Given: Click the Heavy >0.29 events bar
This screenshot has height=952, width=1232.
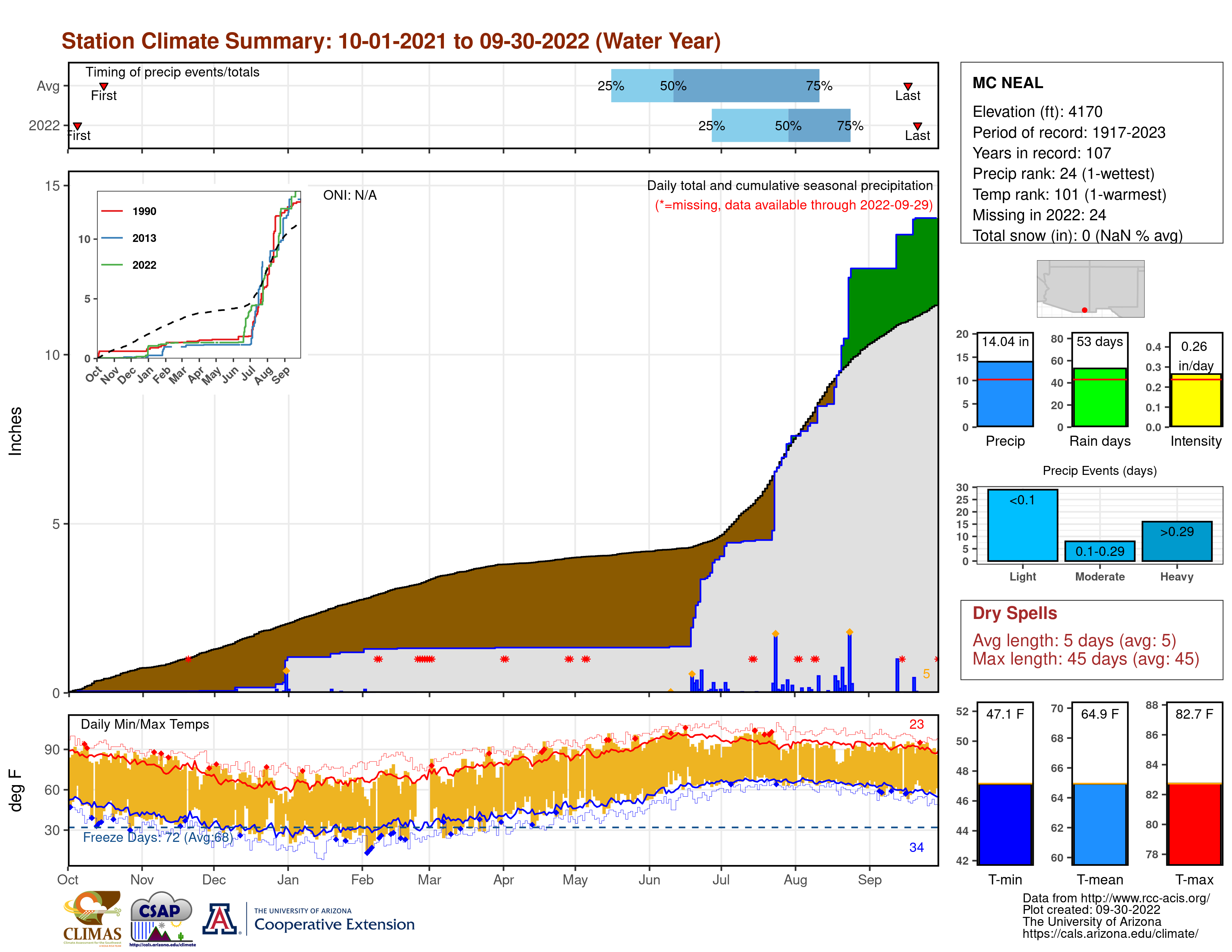Looking at the screenshot, I should [1177, 541].
